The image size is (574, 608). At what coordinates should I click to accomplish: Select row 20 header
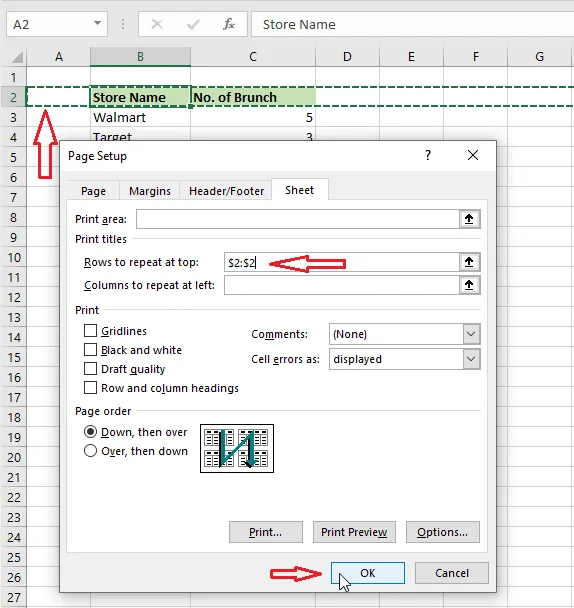[x=13, y=458]
